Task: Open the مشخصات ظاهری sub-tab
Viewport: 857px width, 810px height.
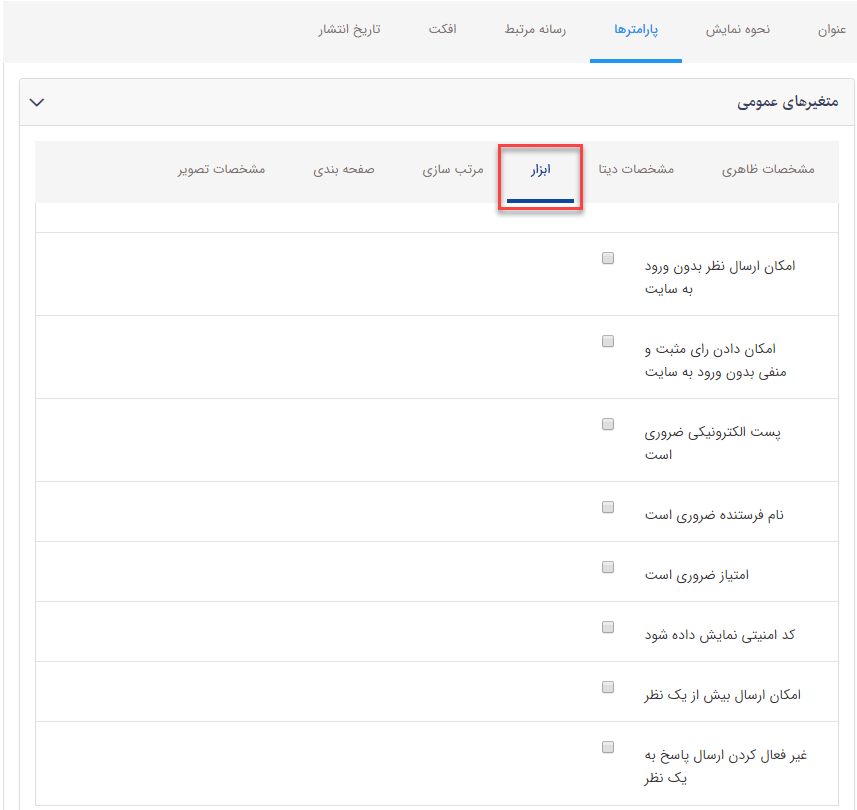Action: pyautogui.click(x=768, y=170)
